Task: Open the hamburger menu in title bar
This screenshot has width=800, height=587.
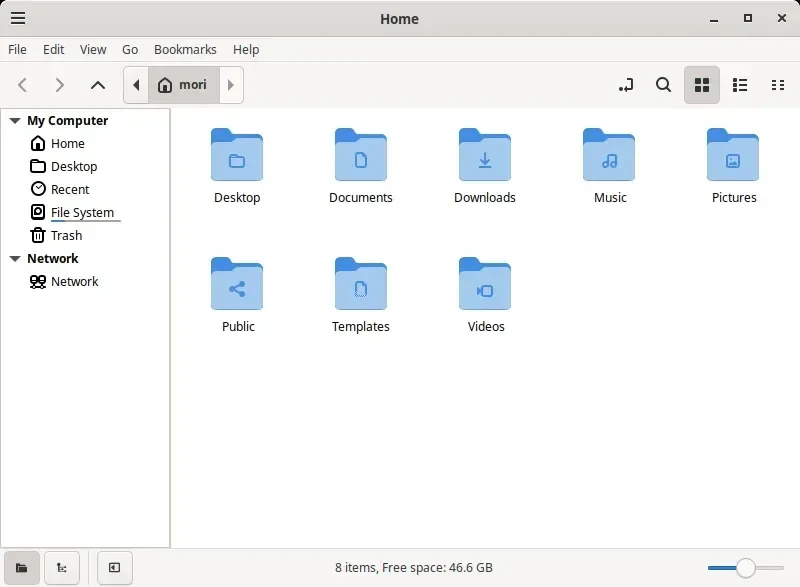Action: click(18, 18)
